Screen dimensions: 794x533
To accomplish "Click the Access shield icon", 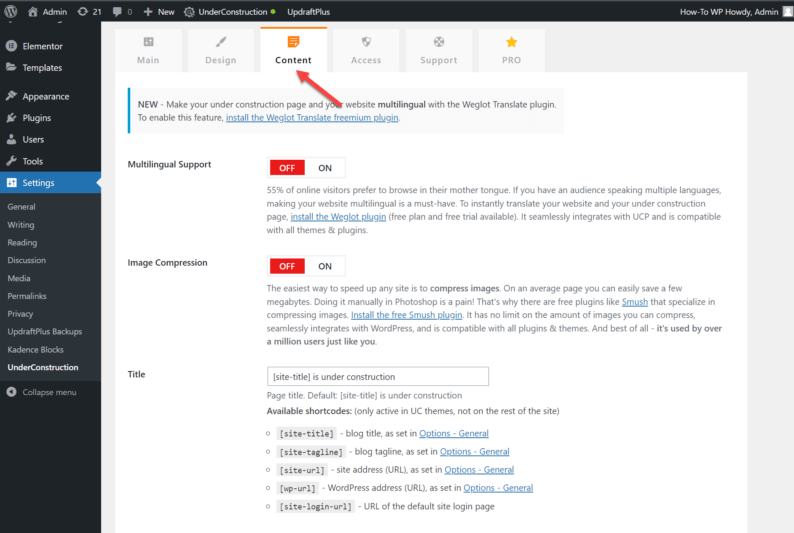I will point(366,42).
